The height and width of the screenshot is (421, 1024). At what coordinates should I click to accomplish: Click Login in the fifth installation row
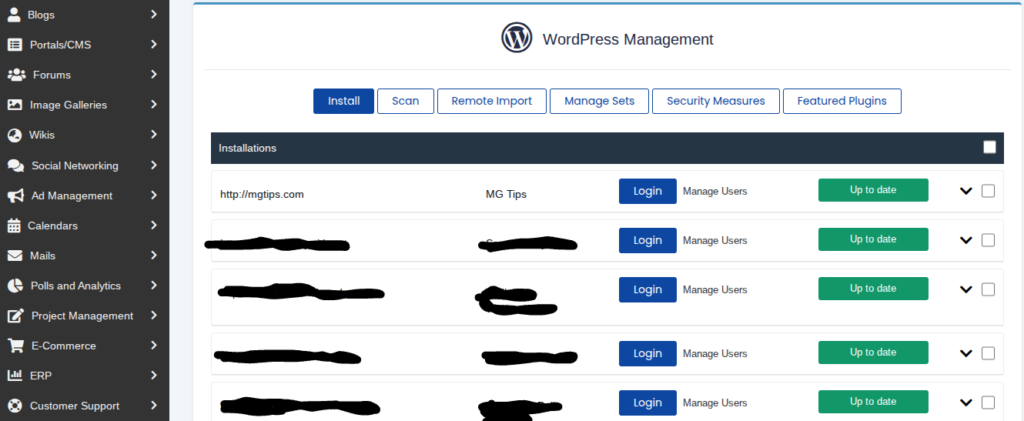(x=648, y=402)
